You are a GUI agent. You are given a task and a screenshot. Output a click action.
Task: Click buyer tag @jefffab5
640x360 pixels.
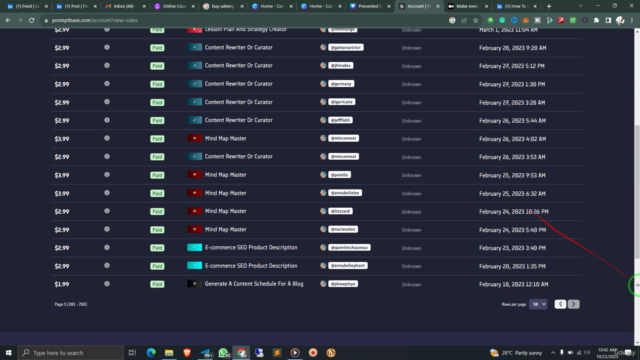tap(340, 120)
